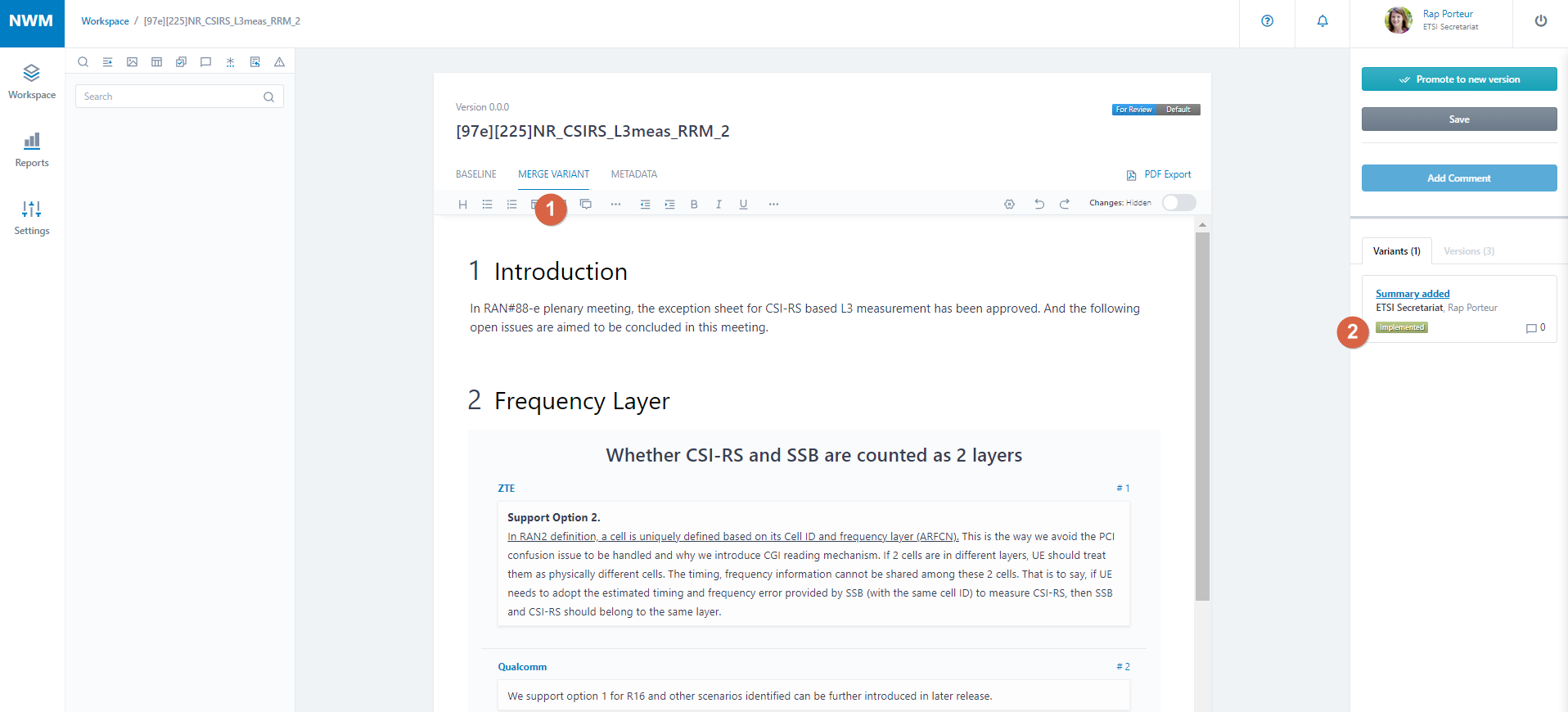The height and width of the screenshot is (712, 1568).
Task: Insert a bulleted list
Action: tap(487, 205)
